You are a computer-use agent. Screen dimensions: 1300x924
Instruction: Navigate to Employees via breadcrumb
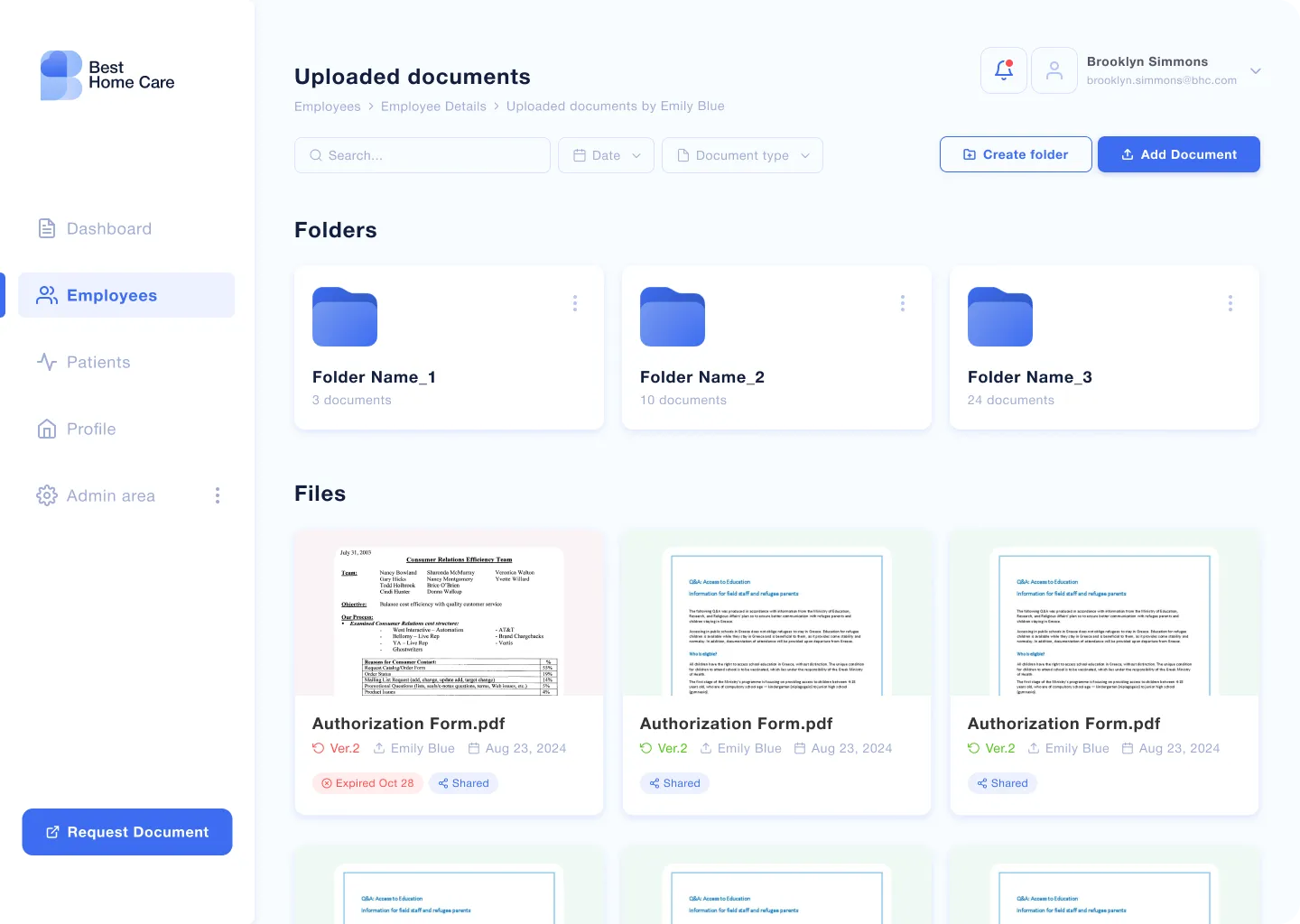(327, 106)
